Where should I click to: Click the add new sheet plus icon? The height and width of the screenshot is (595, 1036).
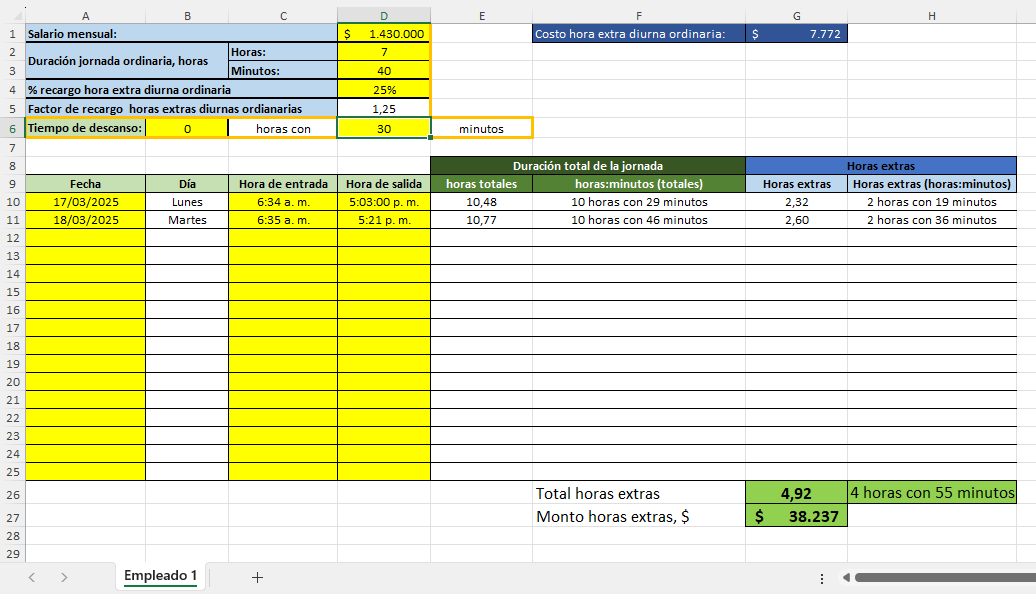click(257, 577)
